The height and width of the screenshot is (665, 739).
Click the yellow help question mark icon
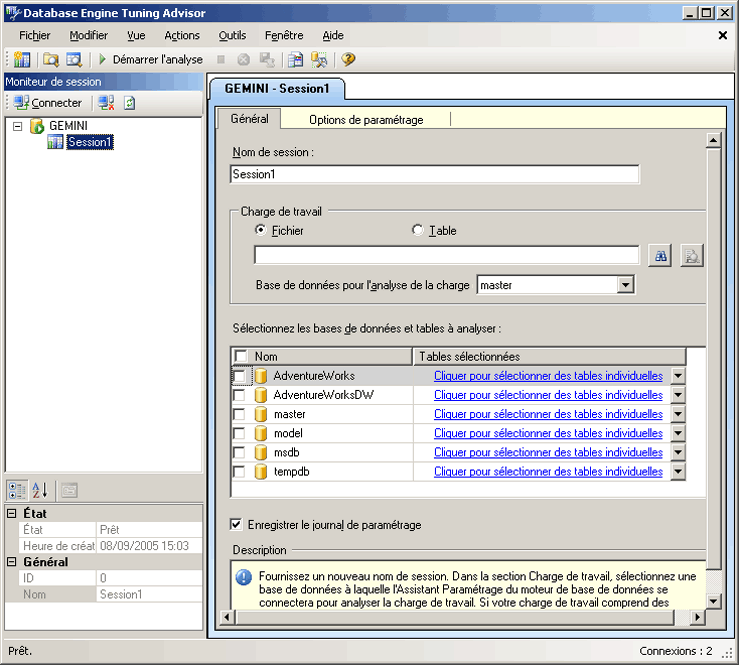(x=348, y=60)
